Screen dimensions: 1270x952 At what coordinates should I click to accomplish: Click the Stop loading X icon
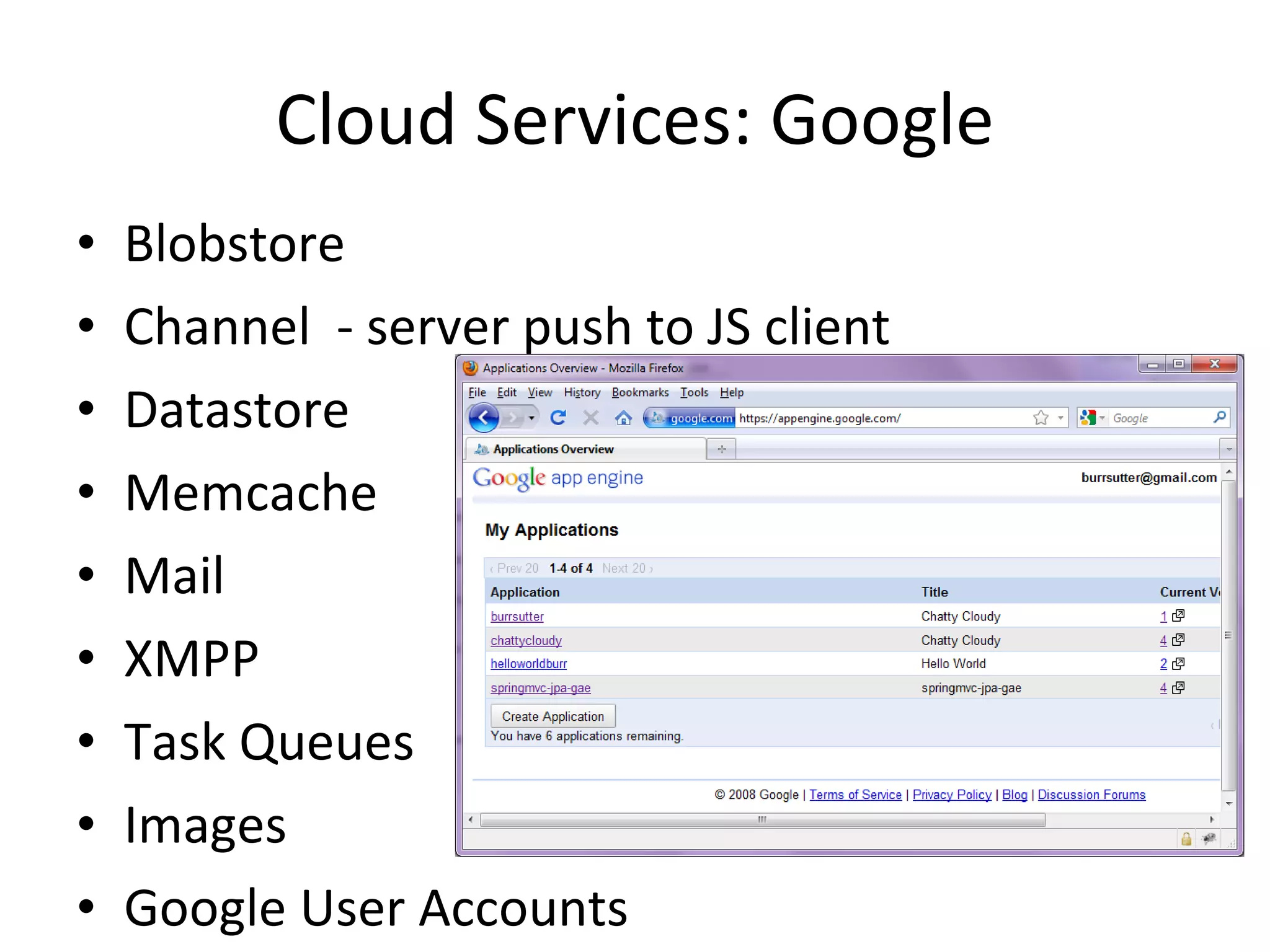click(x=591, y=418)
